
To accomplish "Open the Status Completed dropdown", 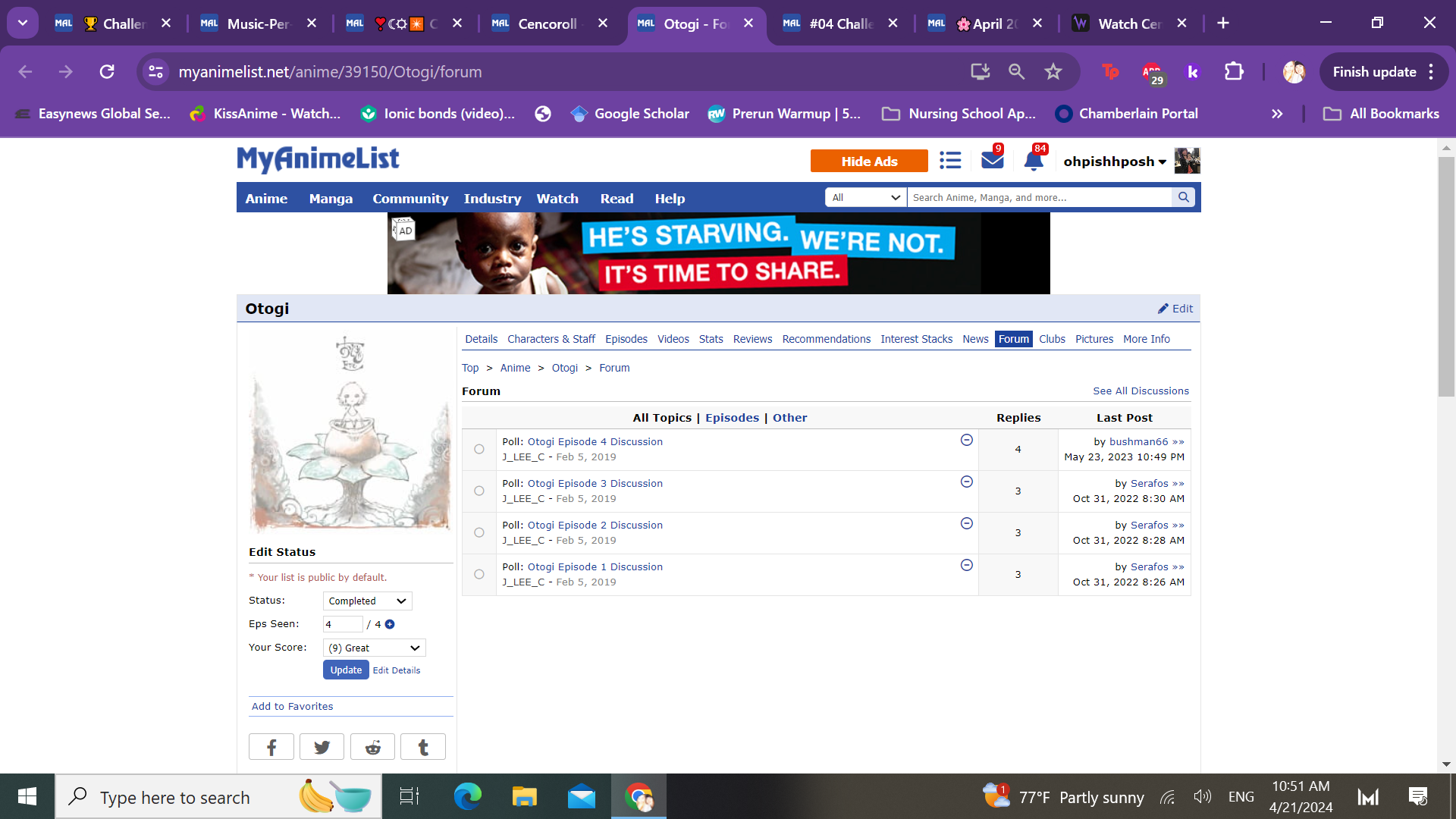I will click(x=367, y=601).
